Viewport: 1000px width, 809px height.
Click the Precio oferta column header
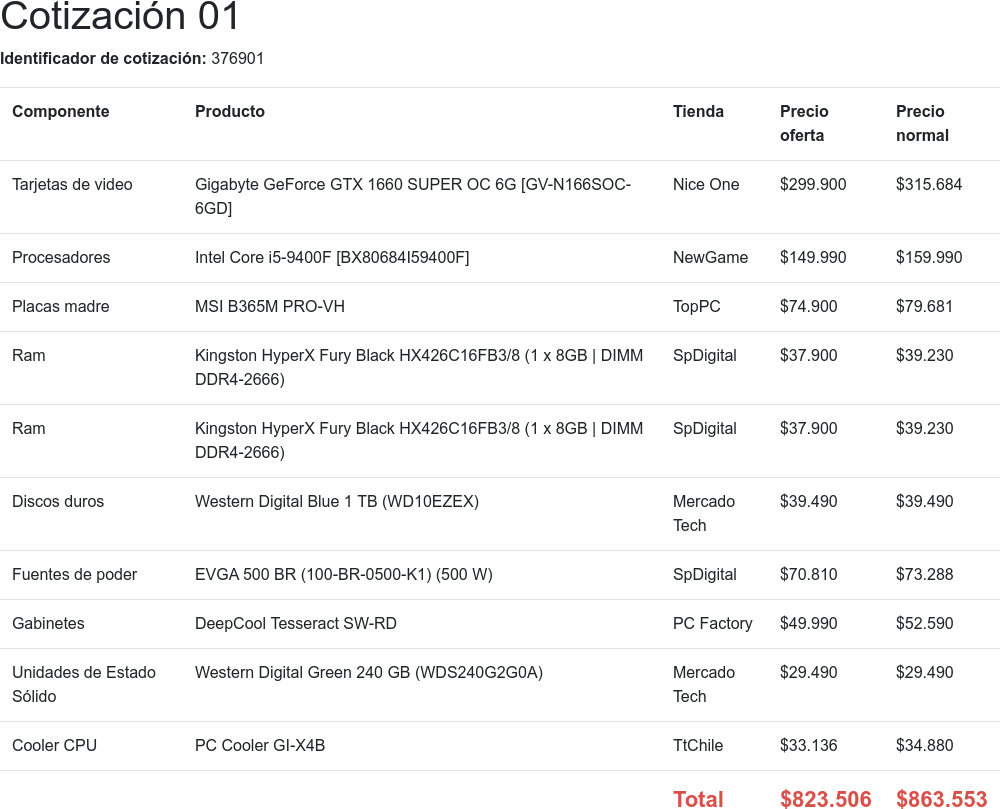coord(804,124)
